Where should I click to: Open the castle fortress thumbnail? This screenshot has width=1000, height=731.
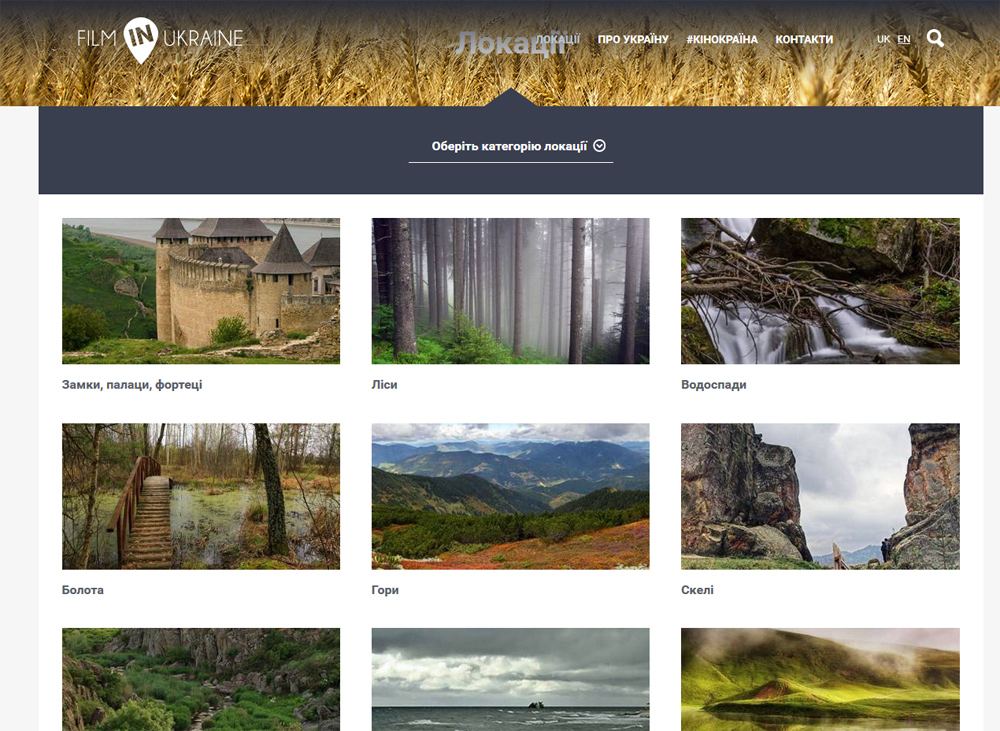coord(201,291)
